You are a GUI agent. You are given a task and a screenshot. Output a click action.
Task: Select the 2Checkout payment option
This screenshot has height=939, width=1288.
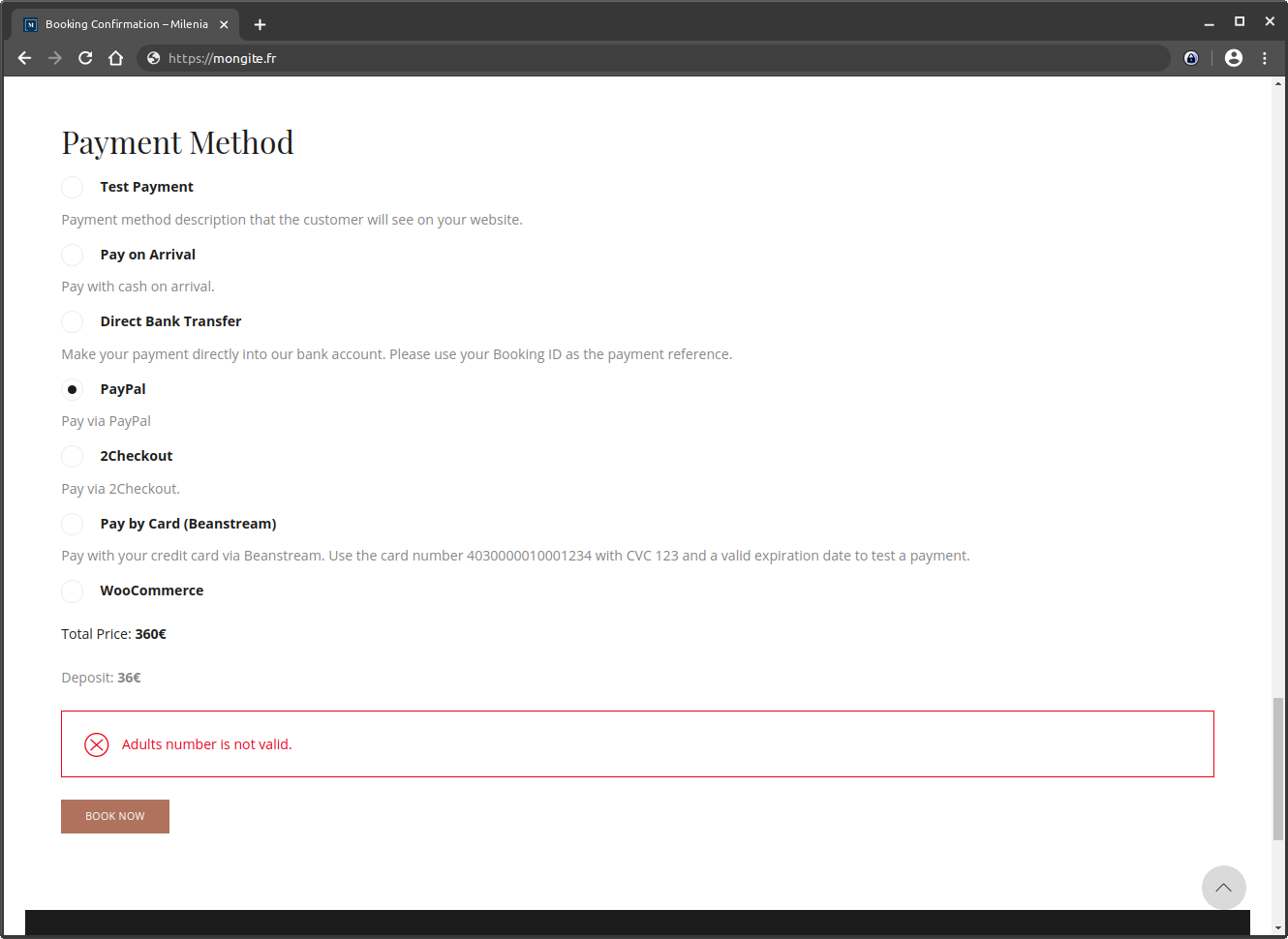click(x=73, y=456)
